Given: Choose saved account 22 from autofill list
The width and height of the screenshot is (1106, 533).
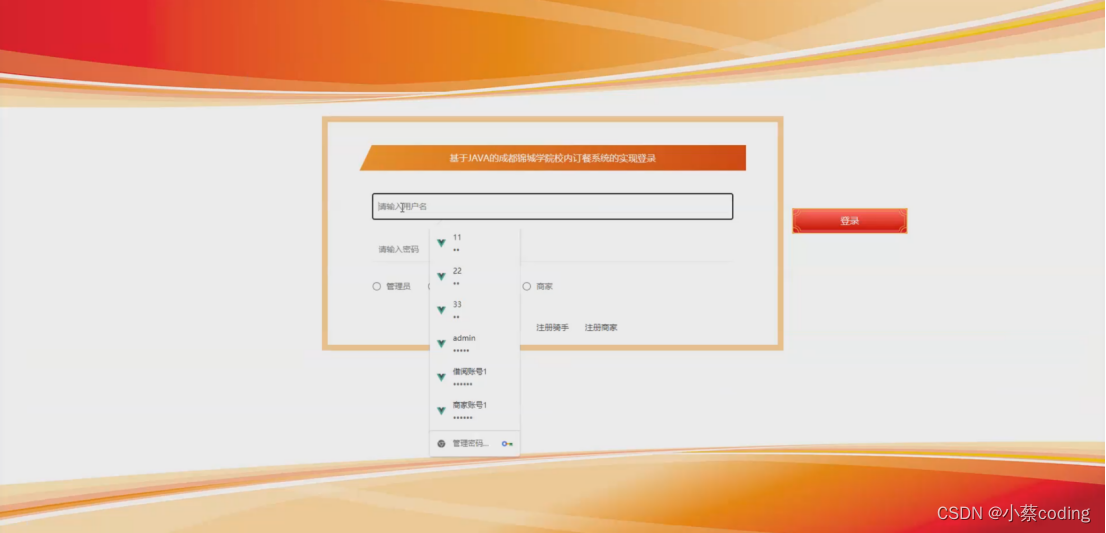Looking at the screenshot, I should (475, 276).
